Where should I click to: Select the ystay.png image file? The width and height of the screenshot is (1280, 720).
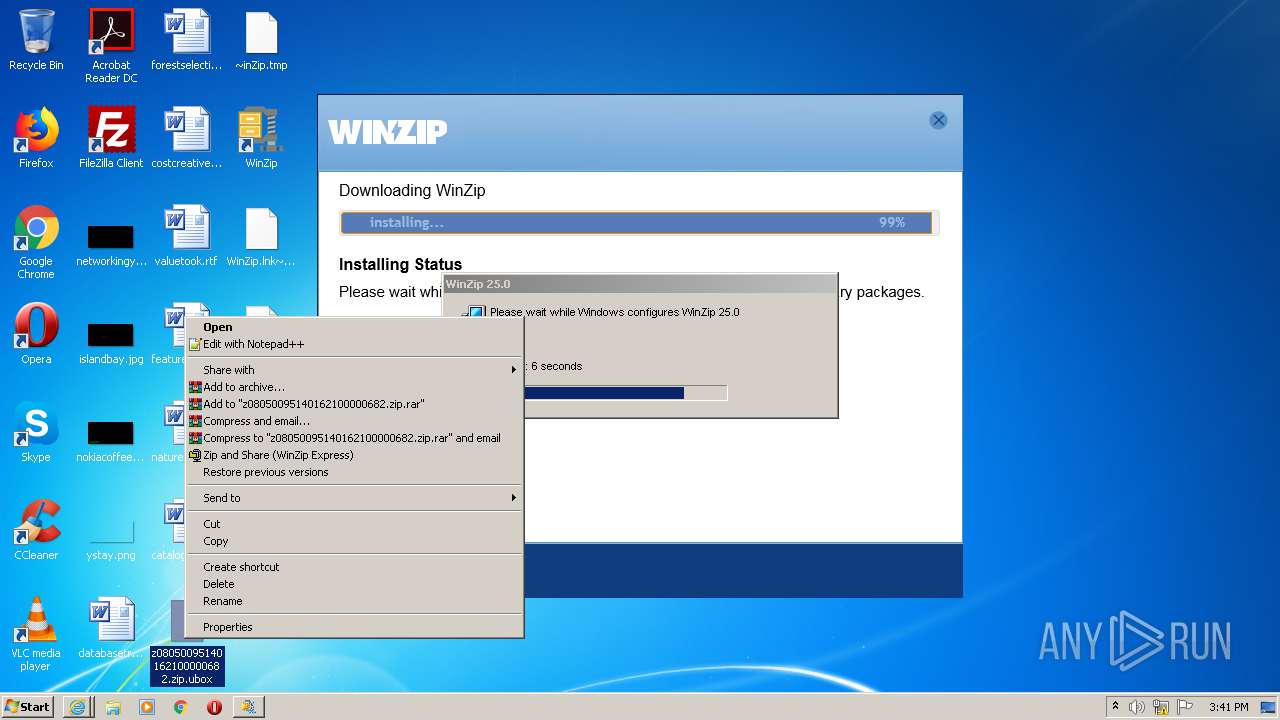pyautogui.click(x=111, y=540)
